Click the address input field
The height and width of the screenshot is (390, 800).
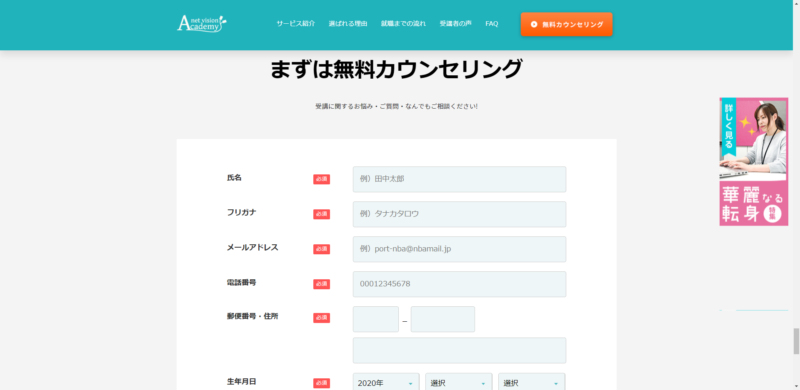tap(459, 350)
